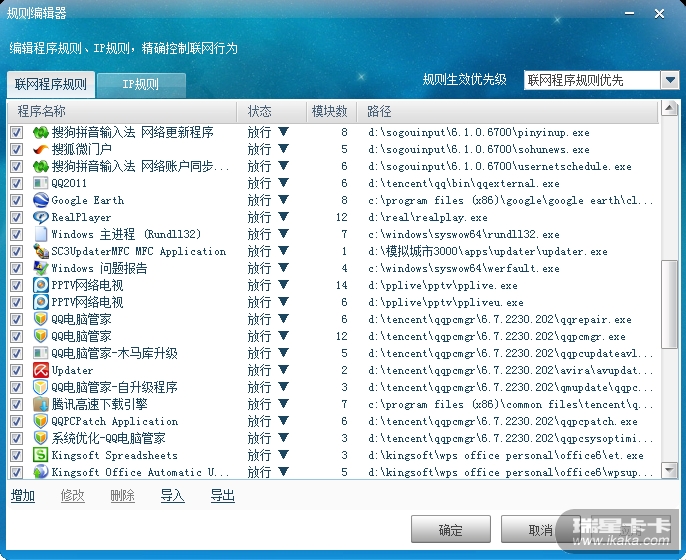Viewport: 686px width, 560px height.
Task: Click the red Avira Updater icon
Action: tap(41, 370)
